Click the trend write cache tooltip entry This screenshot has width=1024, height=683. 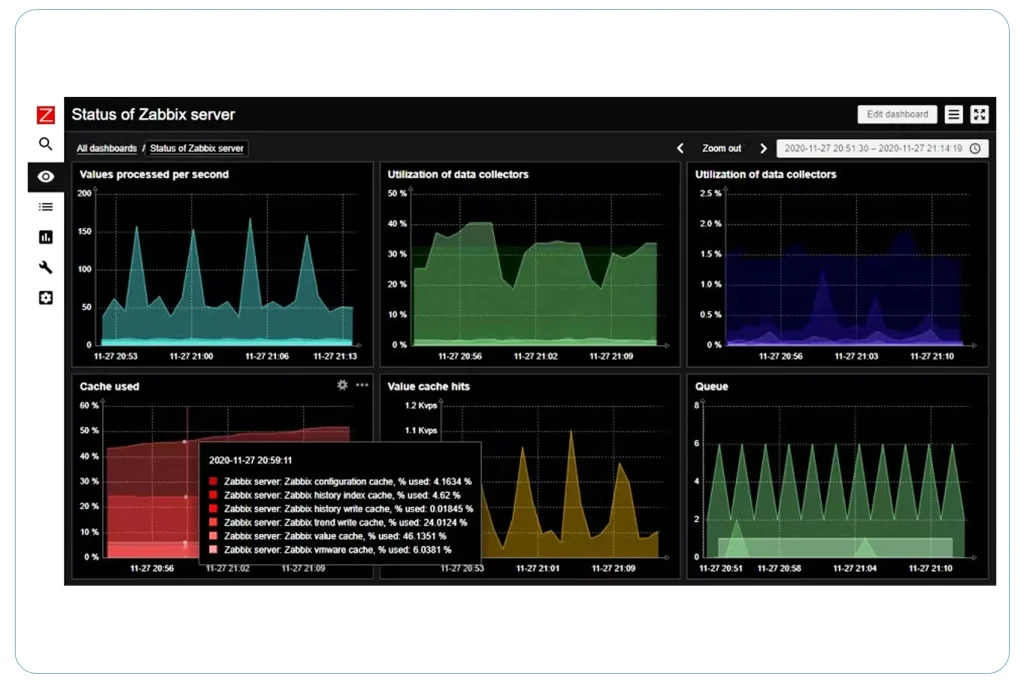point(345,522)
